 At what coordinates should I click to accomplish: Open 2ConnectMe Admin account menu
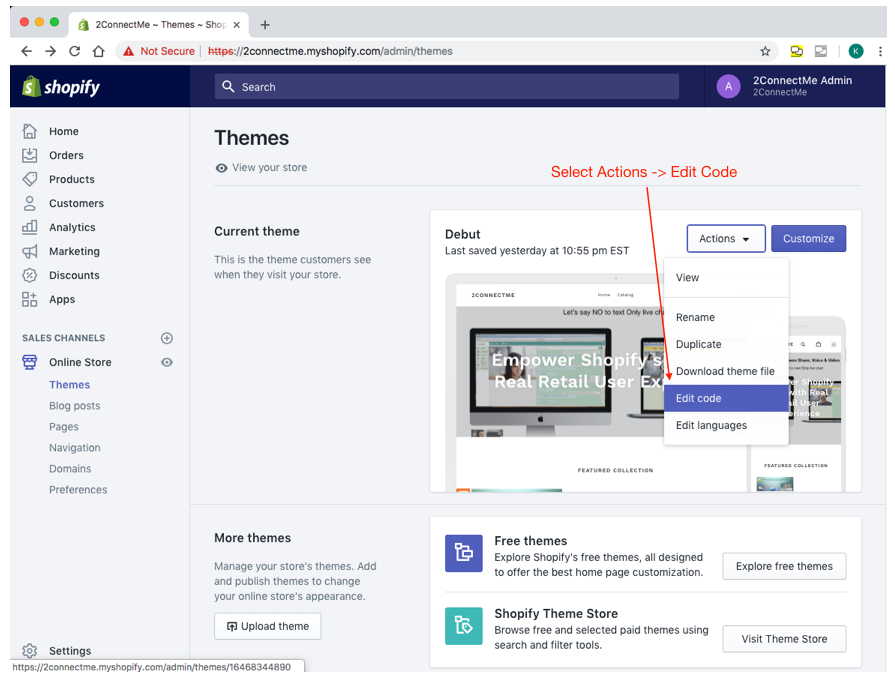point(796,86)
